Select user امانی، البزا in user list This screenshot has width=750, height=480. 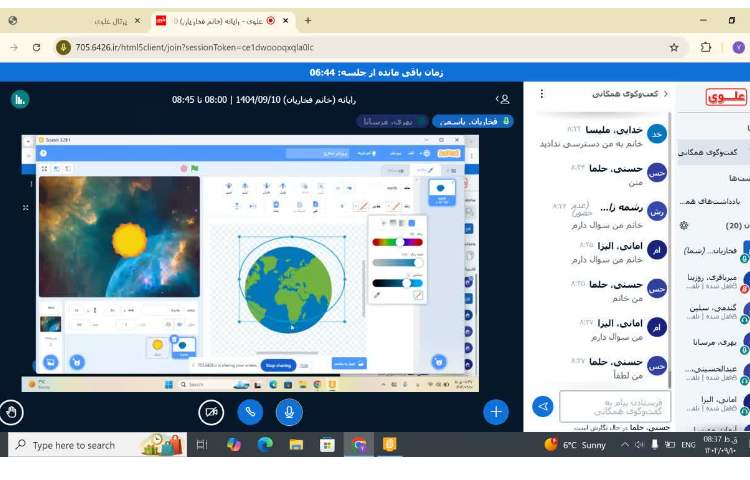coord(716,403)
